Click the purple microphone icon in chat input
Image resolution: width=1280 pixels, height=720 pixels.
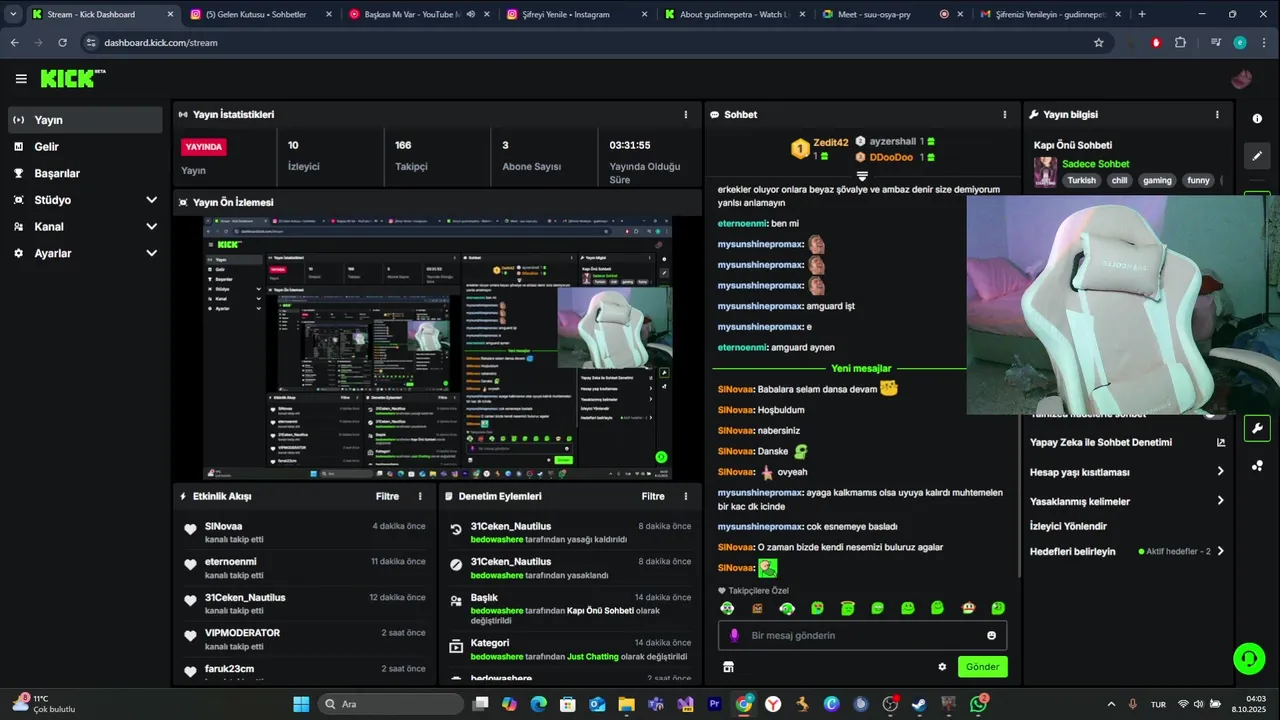(x=734, y=635)
